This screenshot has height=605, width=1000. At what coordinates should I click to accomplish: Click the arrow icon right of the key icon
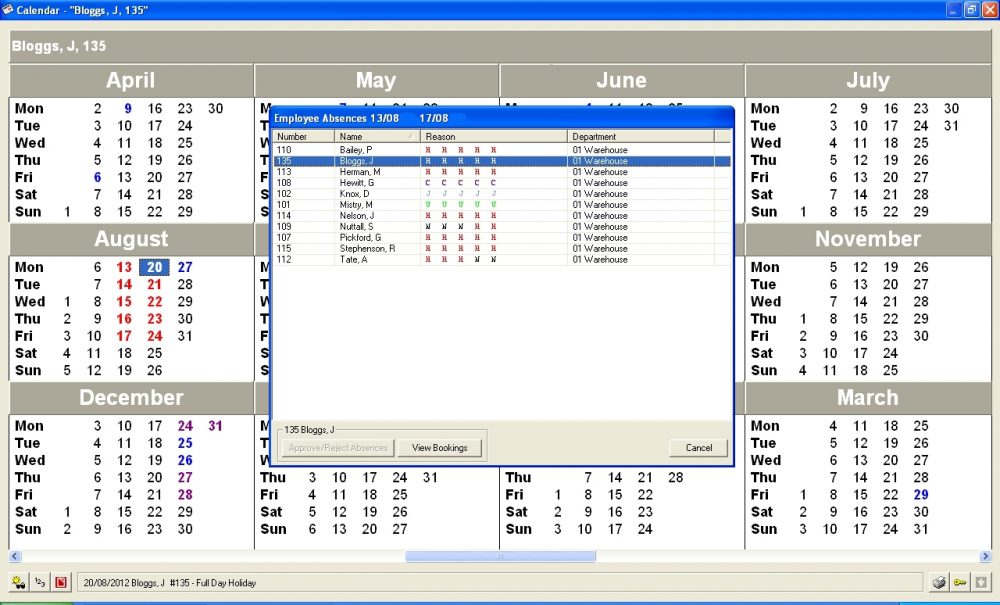[x=982, y=581]
